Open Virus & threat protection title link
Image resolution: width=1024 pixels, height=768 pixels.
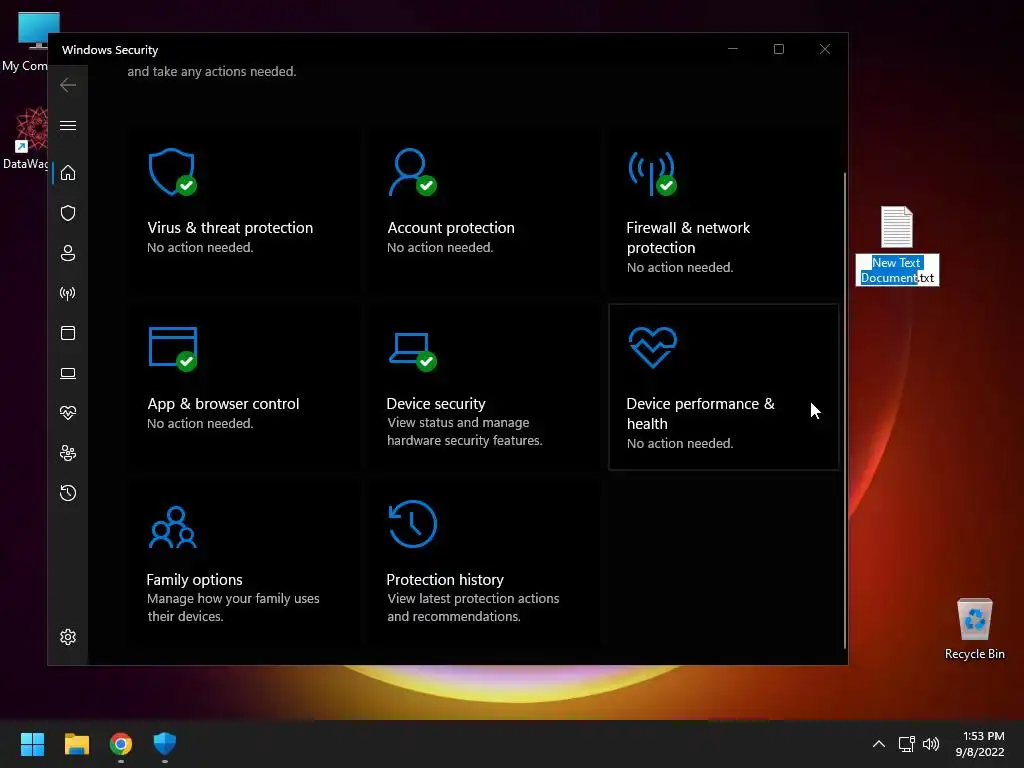[230, 228]
